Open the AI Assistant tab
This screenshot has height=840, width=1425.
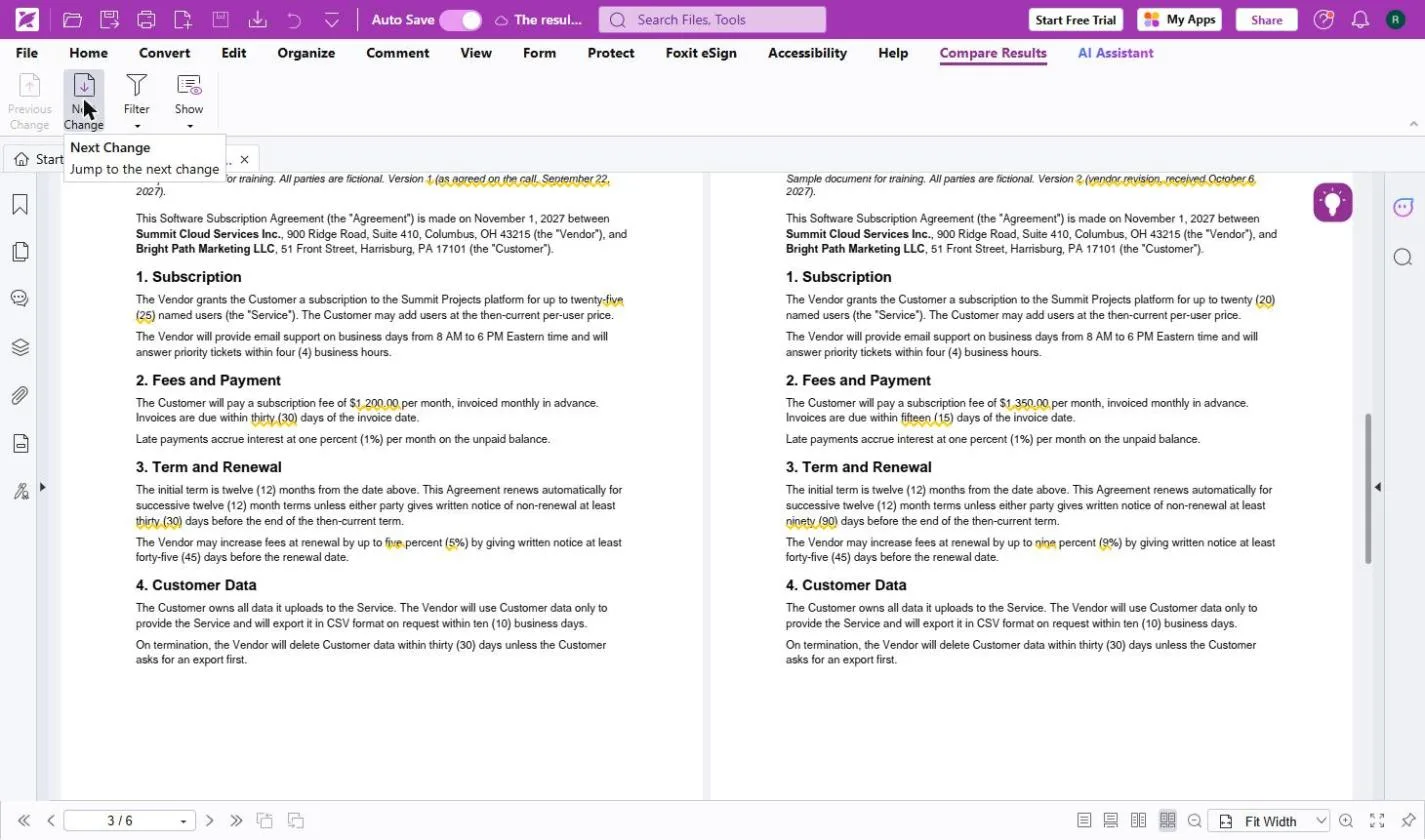1115,53
